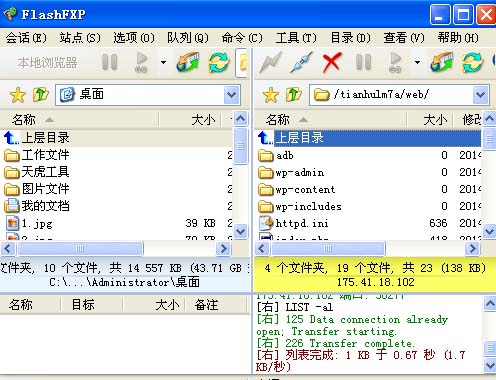
Task: Click remote pane horizontal scroll right arrow
Action: coord(472,249)
